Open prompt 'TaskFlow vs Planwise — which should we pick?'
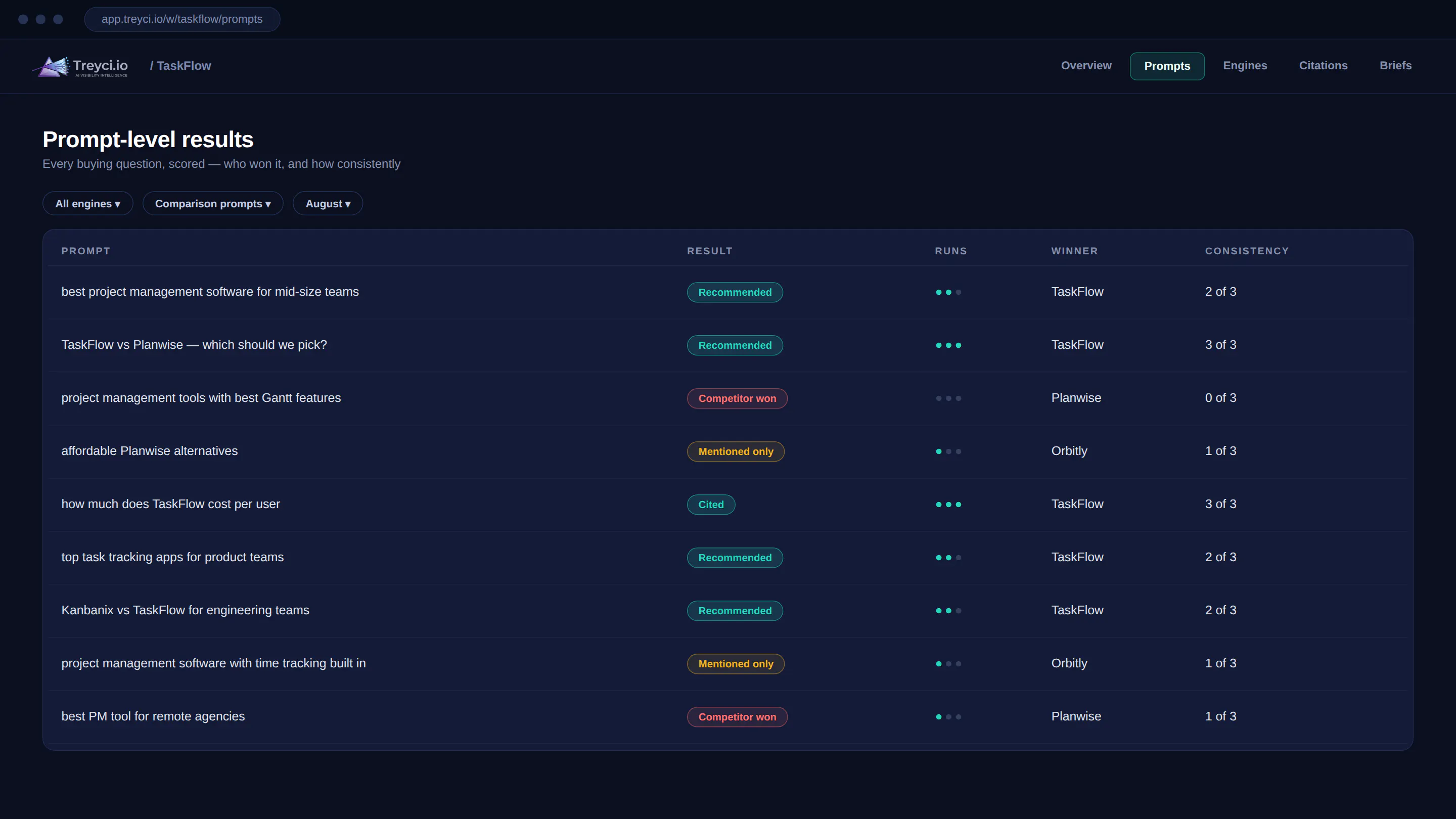This screenshot has width=1456, height=819. tap(194, 345)
